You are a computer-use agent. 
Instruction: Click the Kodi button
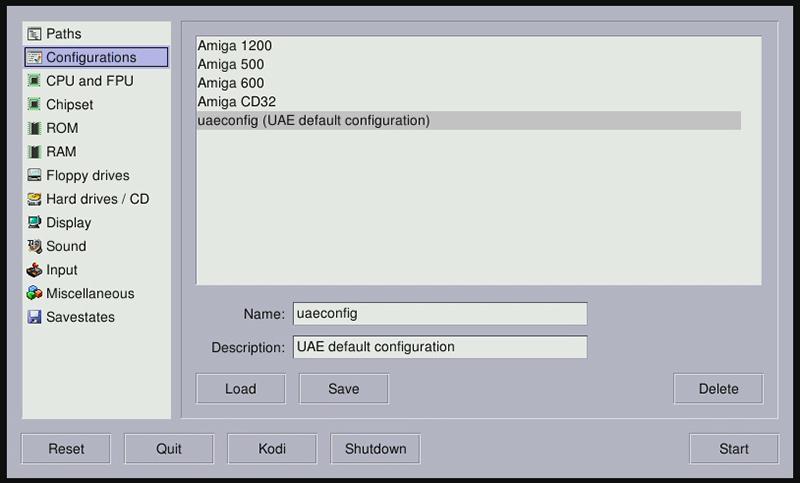pos(272,449)
